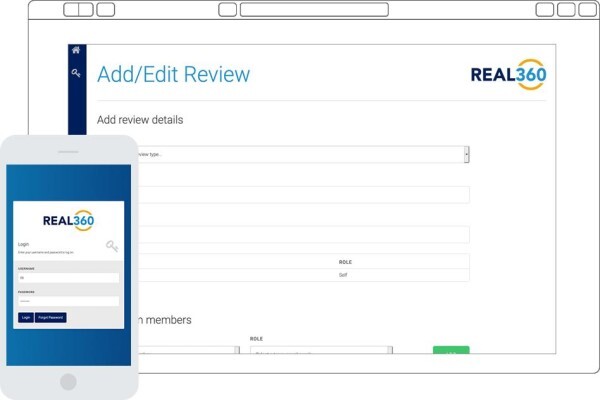Click the "Login" title on the phone card
Viewport: 600px width, 400px height.
[x=23, y=244]
